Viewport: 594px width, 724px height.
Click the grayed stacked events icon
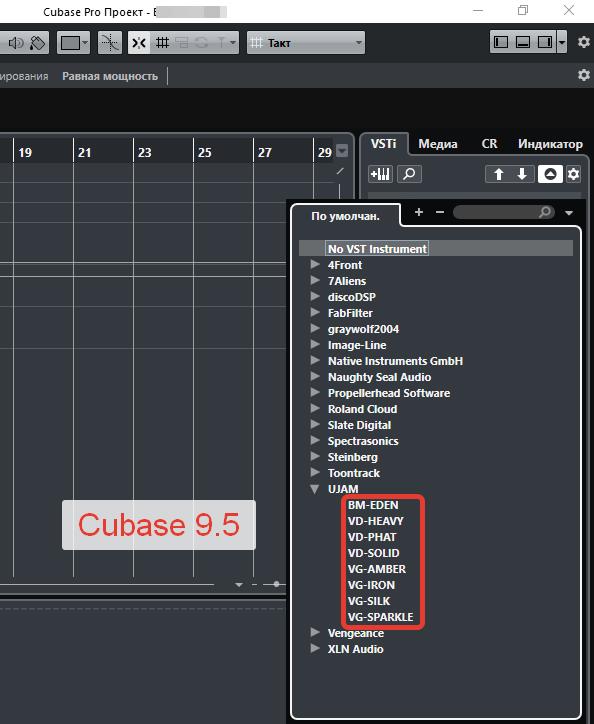click(182, 43)
